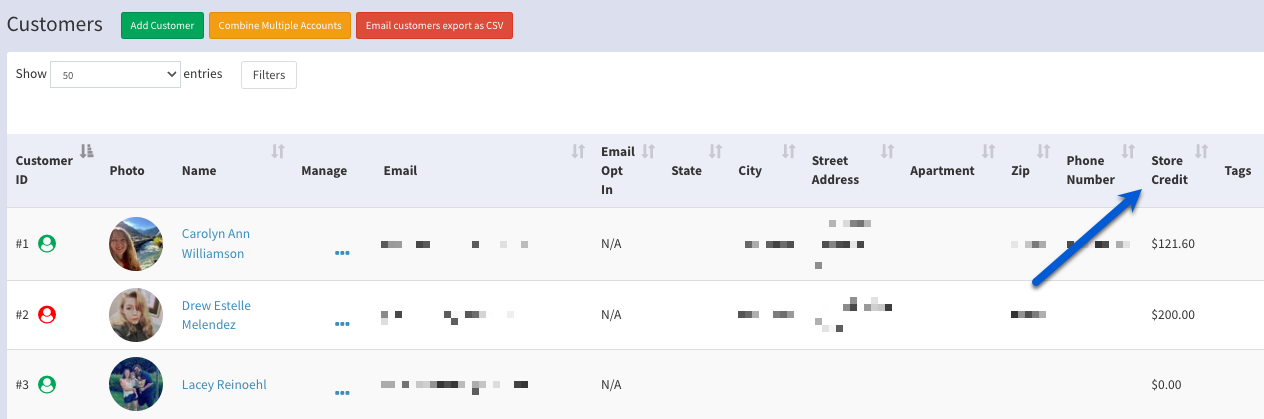Sort by City column icon

click(x=788, y=151)
